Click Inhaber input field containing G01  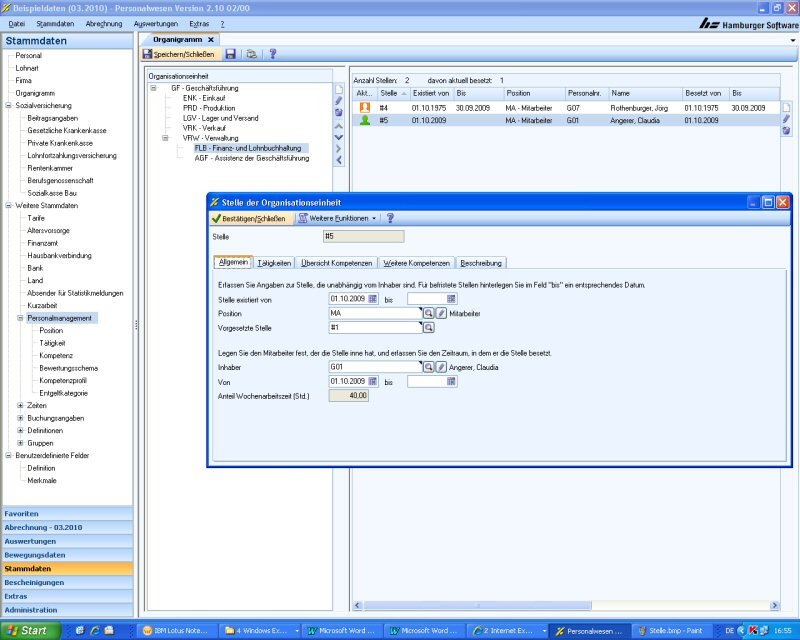(375, 366)
